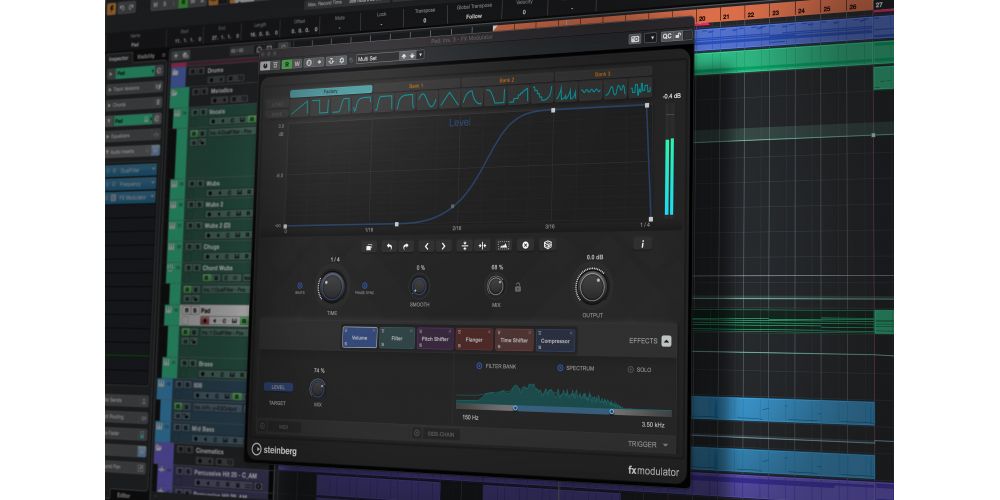Select the spiky sawtooth burst preset shape
Screen dimensions: 1000x500
(x=566, y=92)
